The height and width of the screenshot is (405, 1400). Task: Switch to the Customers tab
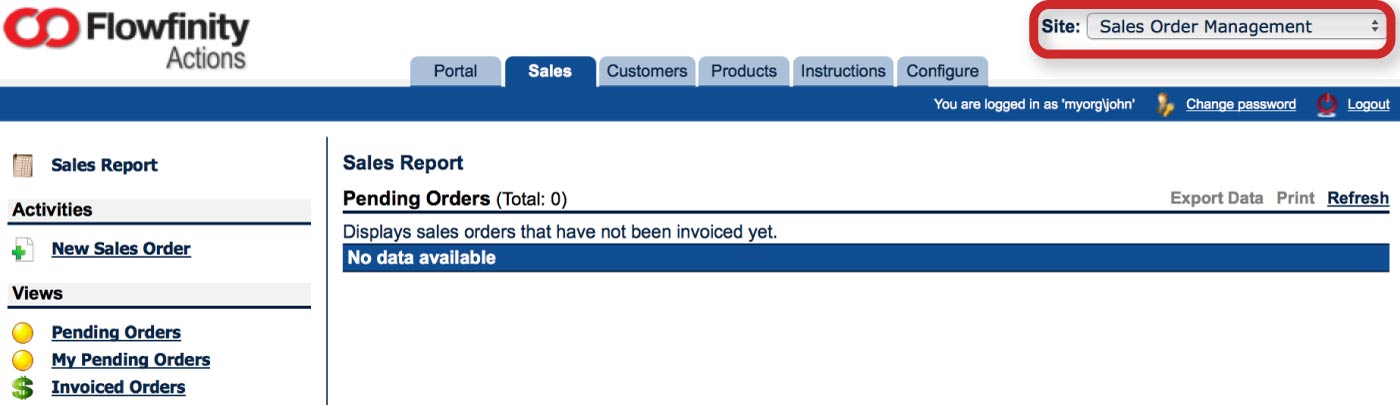647,71
